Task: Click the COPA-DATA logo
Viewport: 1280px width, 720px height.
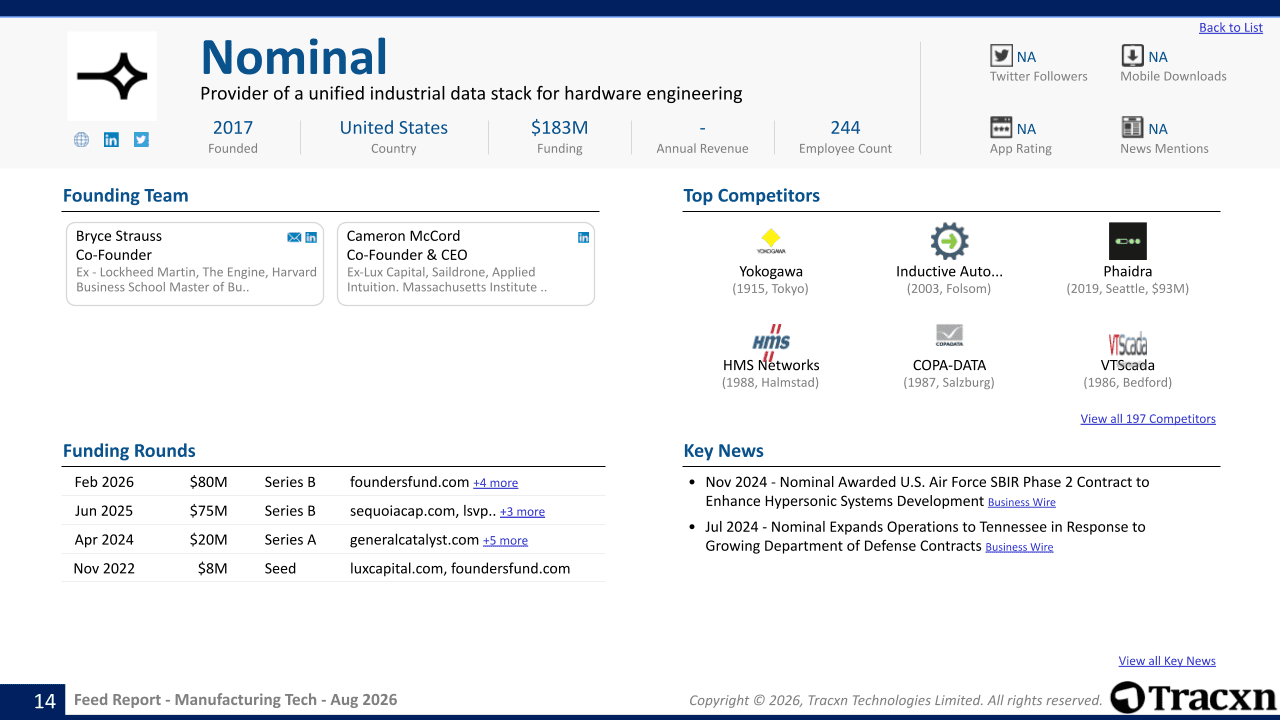Action: click(x=949, y=335)
